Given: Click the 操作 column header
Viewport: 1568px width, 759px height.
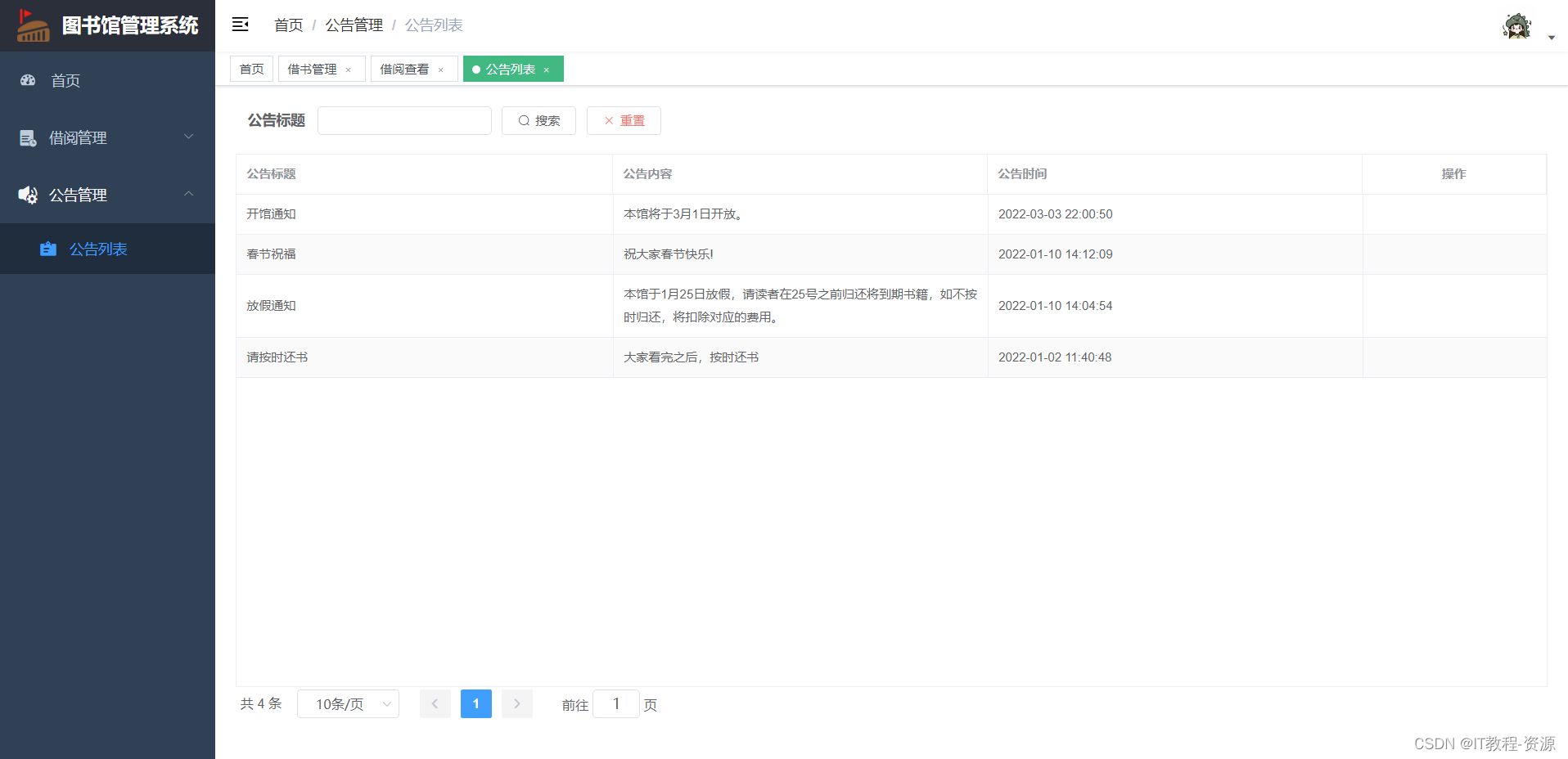Looking at the screenshot, I should [x=1454, y=173].
